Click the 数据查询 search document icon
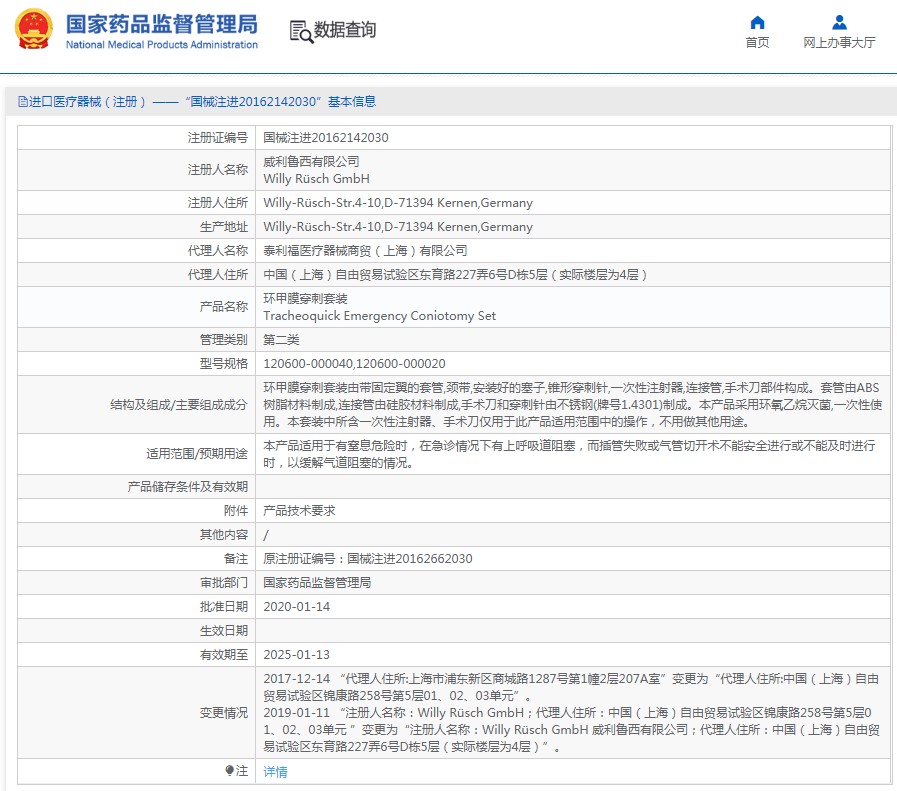This screenshot has height=791, width=897. click(301, 31)
